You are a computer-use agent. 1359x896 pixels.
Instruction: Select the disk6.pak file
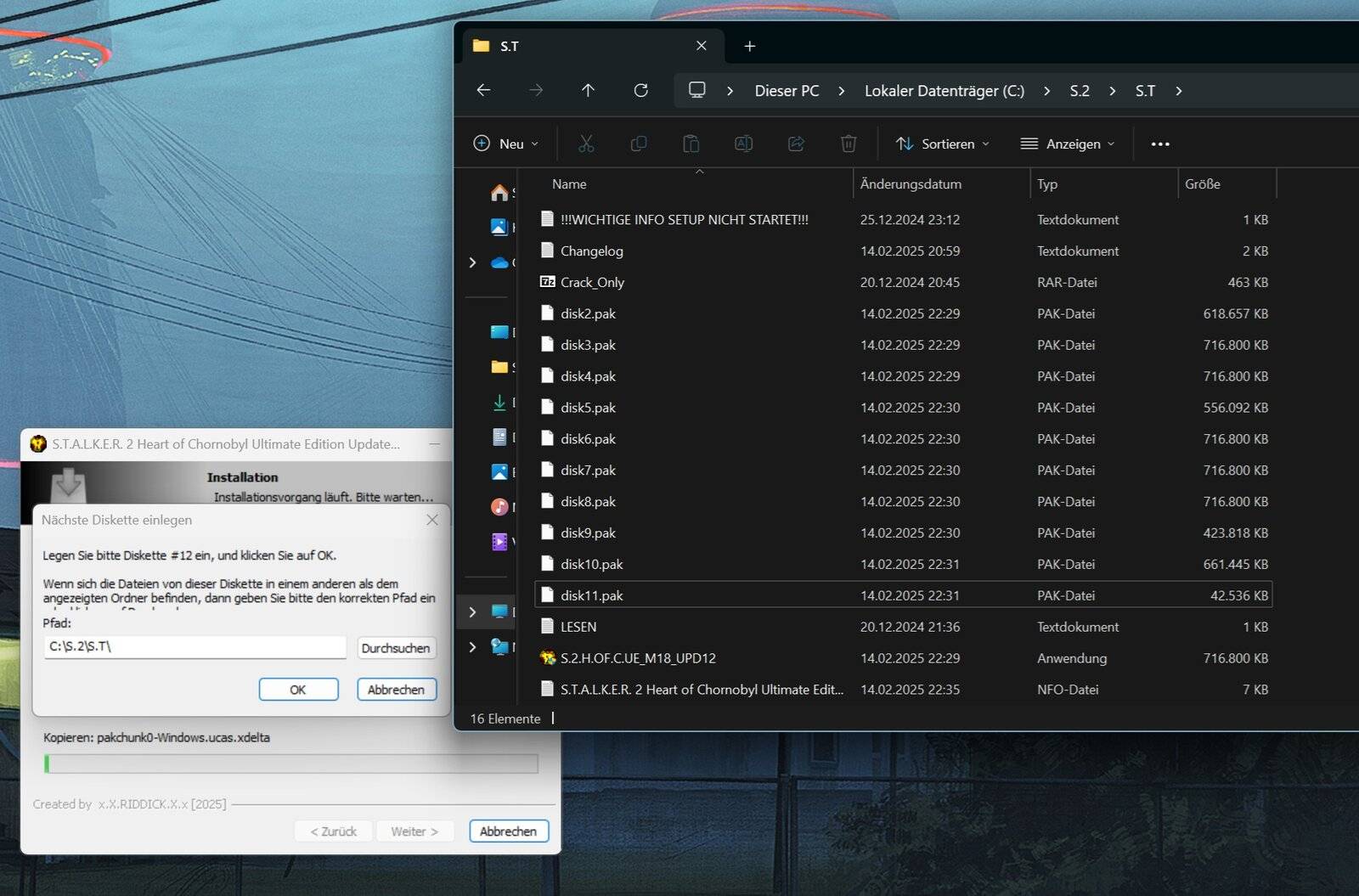point(903,438)
